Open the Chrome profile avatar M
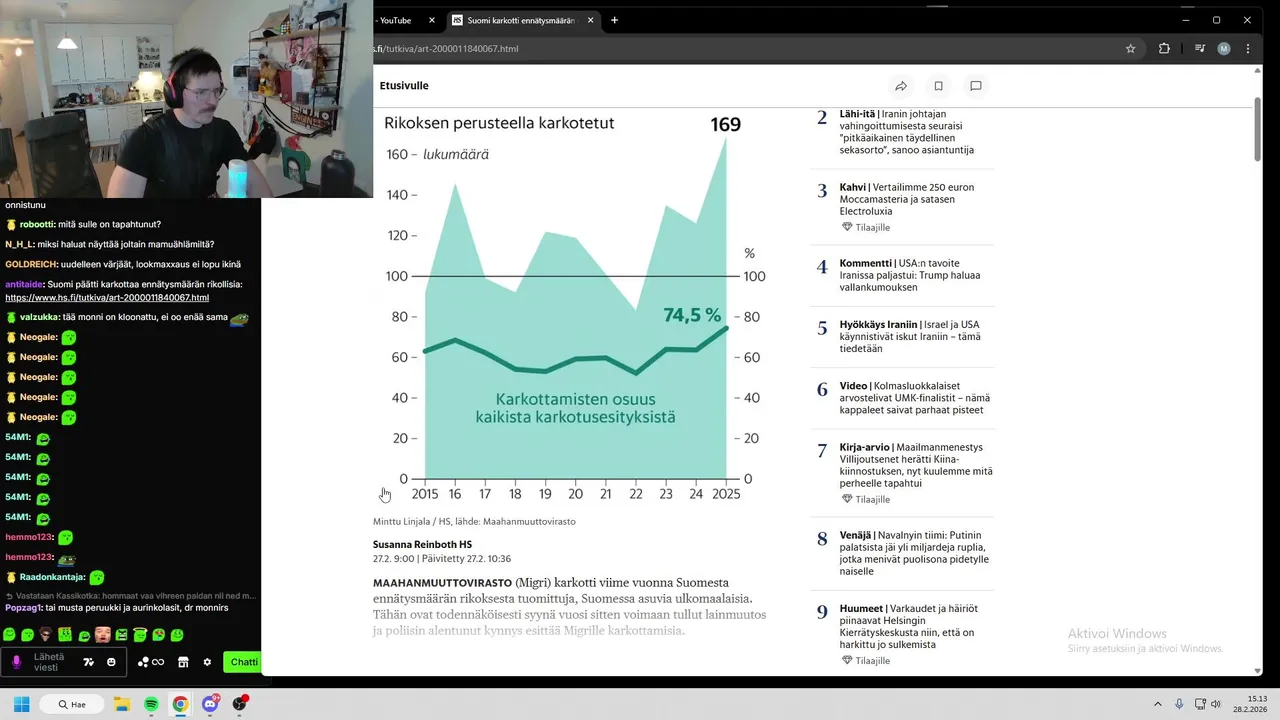 pyautogui.click(x=1224, y=48)
